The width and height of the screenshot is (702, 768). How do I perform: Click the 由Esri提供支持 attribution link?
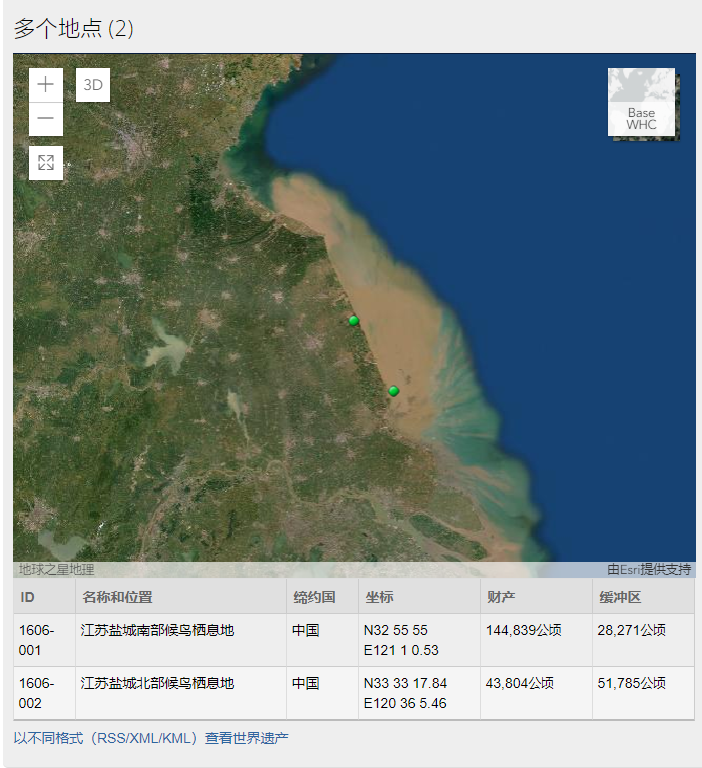[649, 569]
